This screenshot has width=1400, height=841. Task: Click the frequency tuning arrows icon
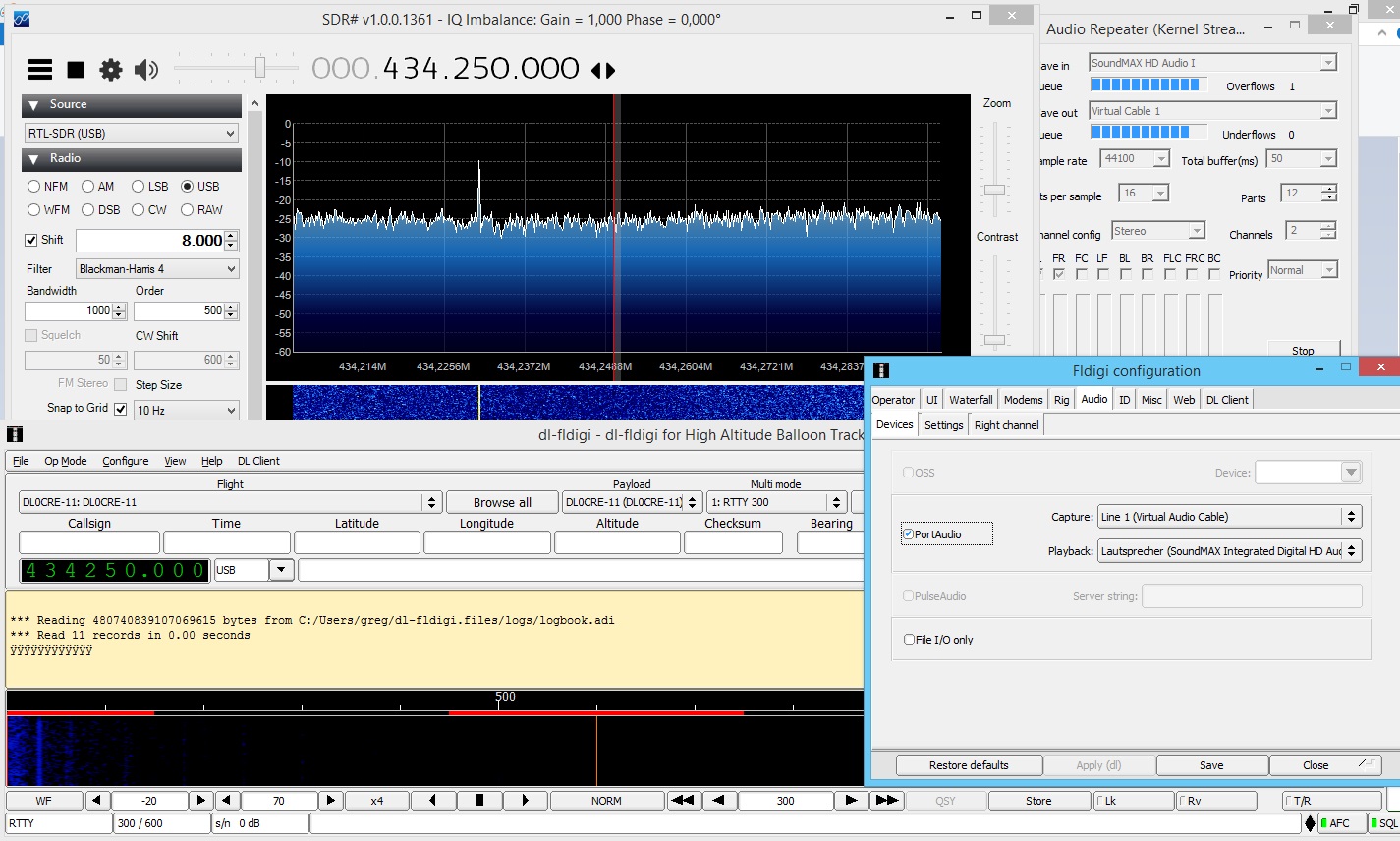603,70
